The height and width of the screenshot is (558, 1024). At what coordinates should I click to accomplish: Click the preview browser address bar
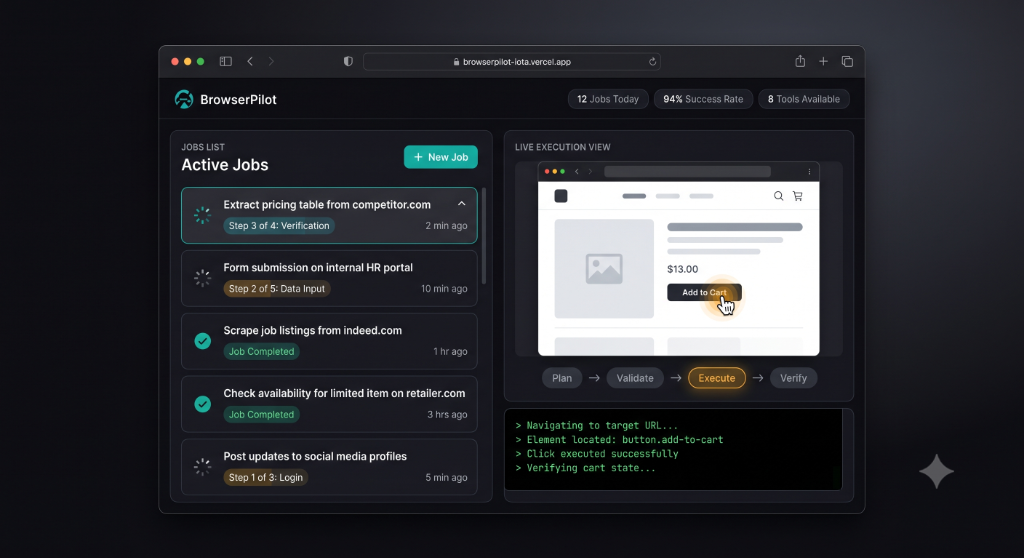pos(687,172)
